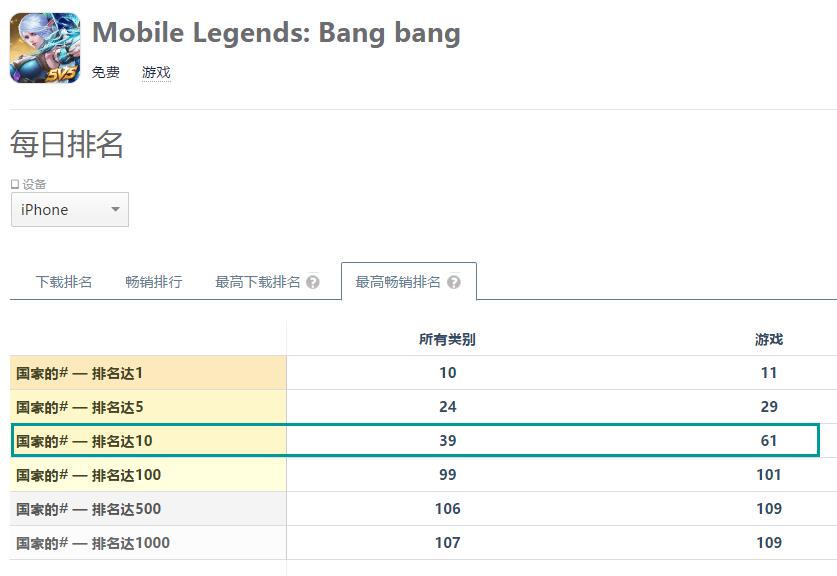The height and width of the screenshot is (576, 837).
Task: Click the Mobile Legends: Bang bang title
Action: (x=277, y=33)
